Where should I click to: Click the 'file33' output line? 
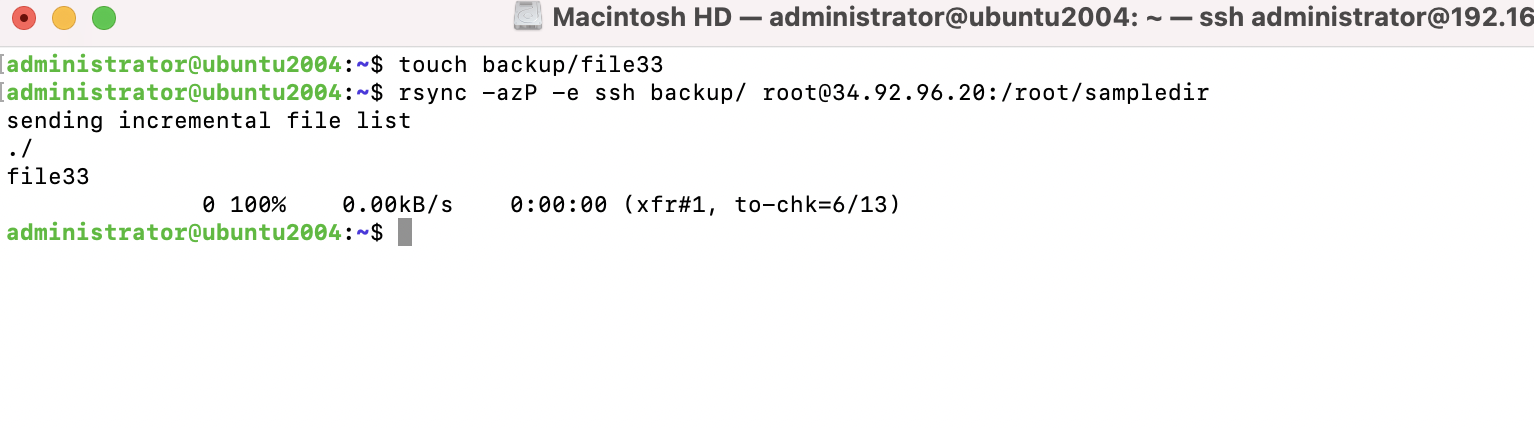(x=48, y=177)
